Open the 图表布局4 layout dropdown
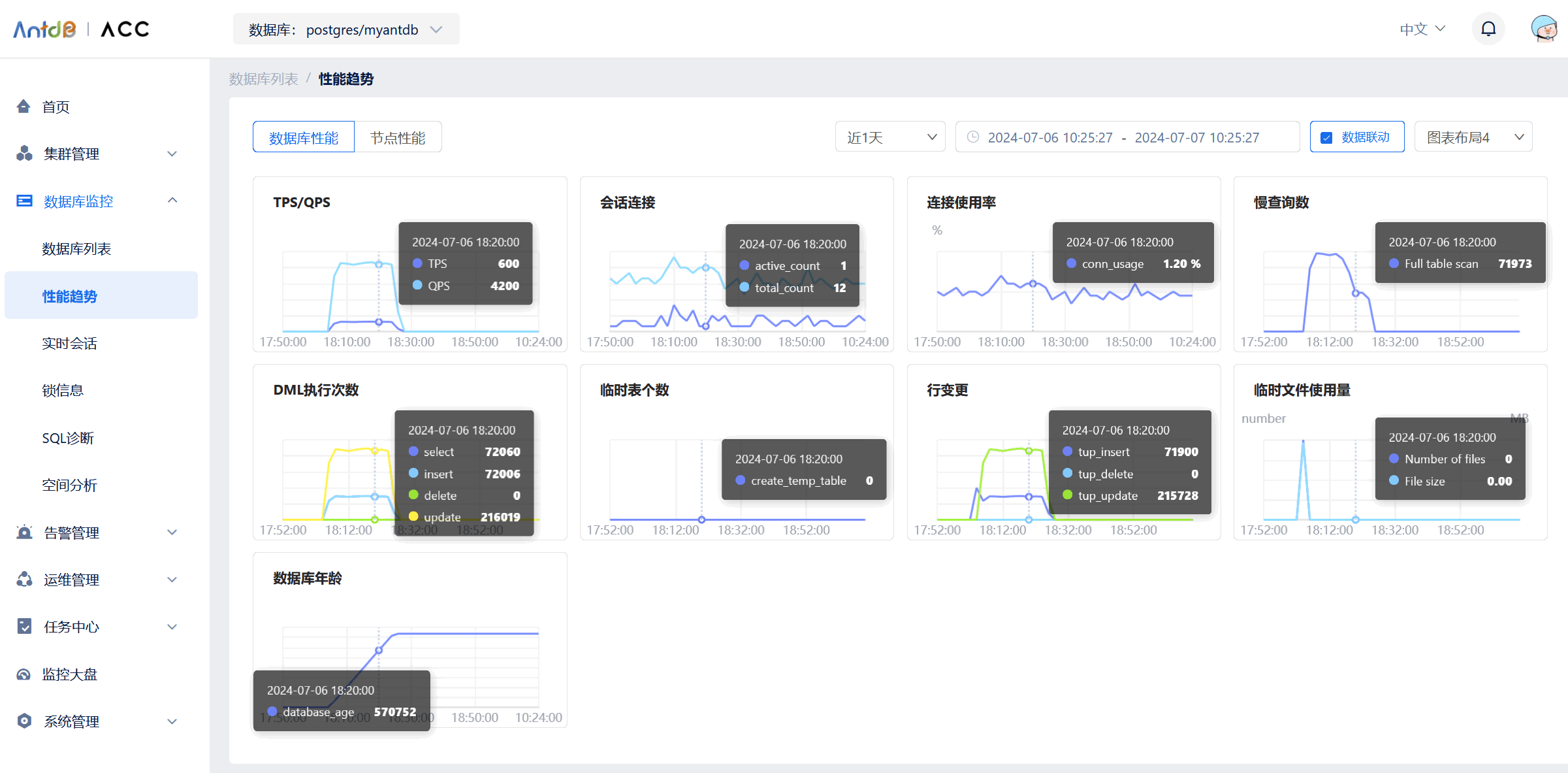The image size is (1568, 773). (x=1473, y=137)
